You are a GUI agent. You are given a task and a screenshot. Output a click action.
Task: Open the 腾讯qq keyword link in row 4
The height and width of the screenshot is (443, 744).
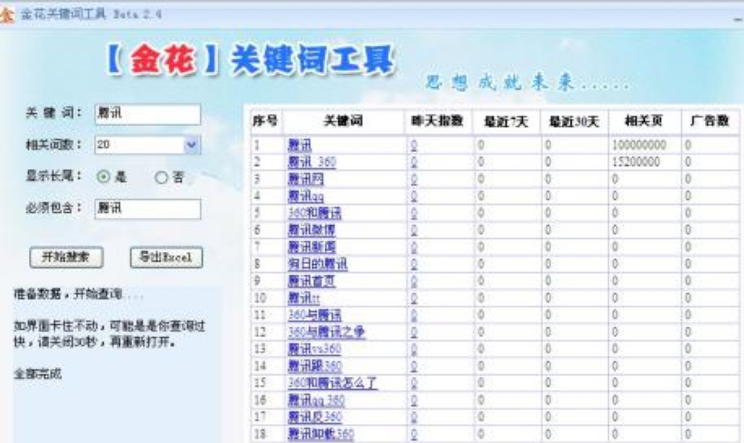tap(306, 196)
